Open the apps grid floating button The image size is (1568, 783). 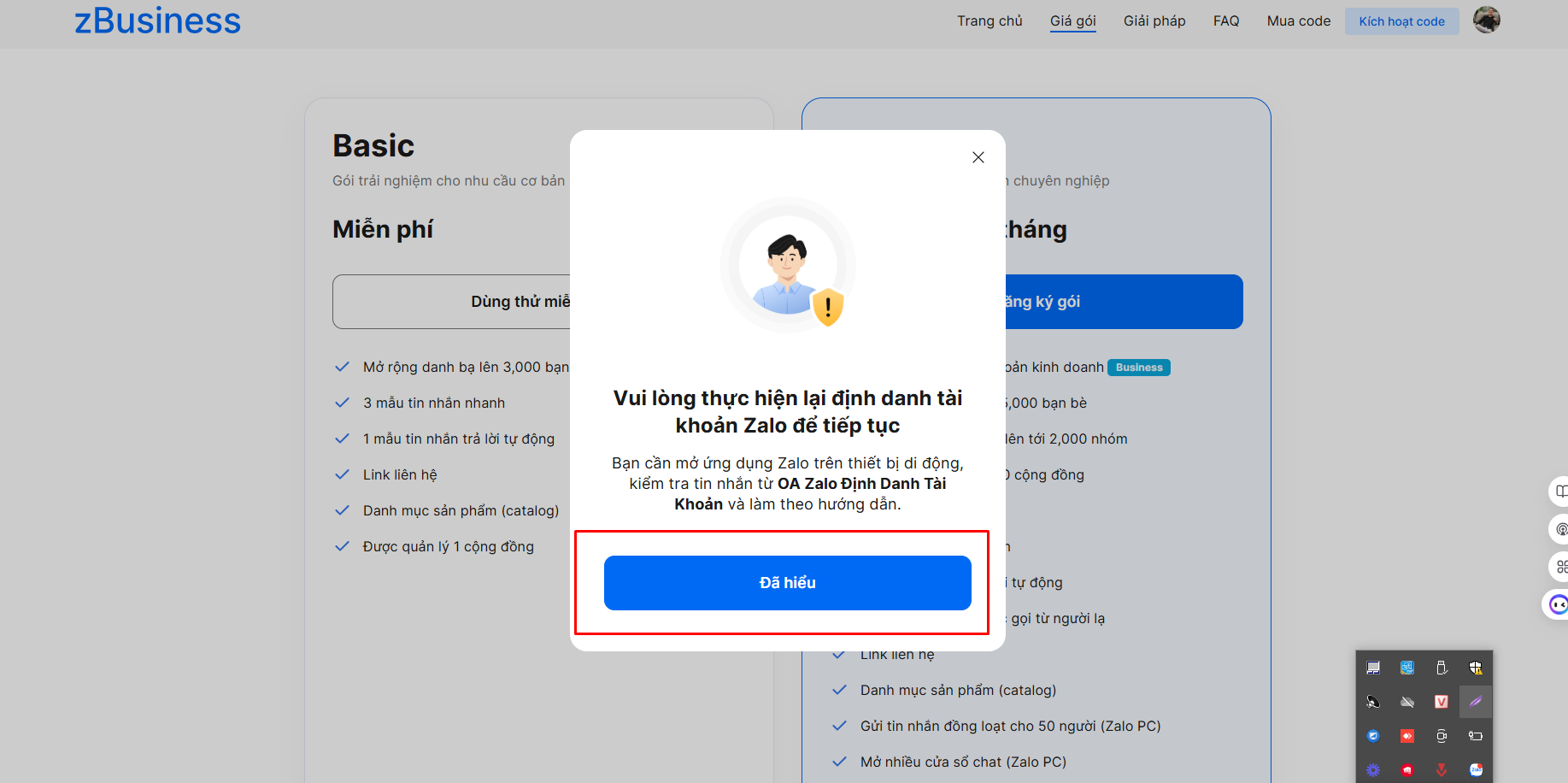click(1560, 567)
